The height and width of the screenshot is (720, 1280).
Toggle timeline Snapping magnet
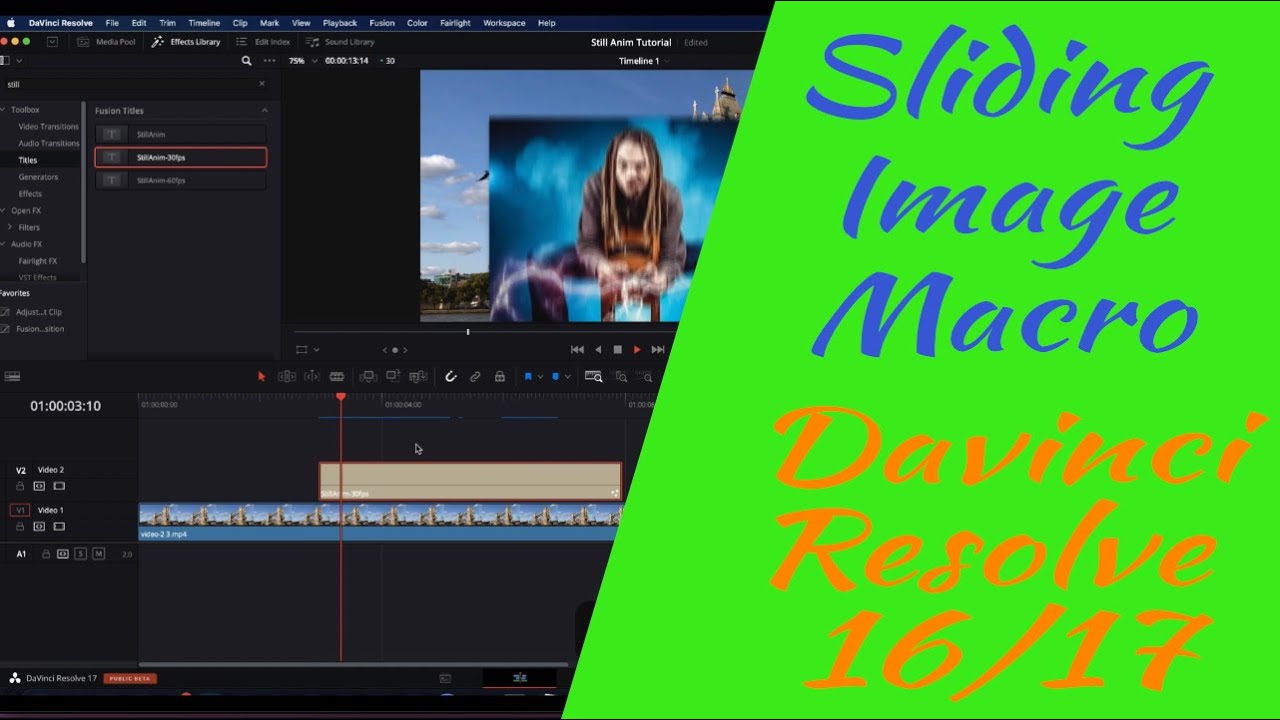click(451, 377)
